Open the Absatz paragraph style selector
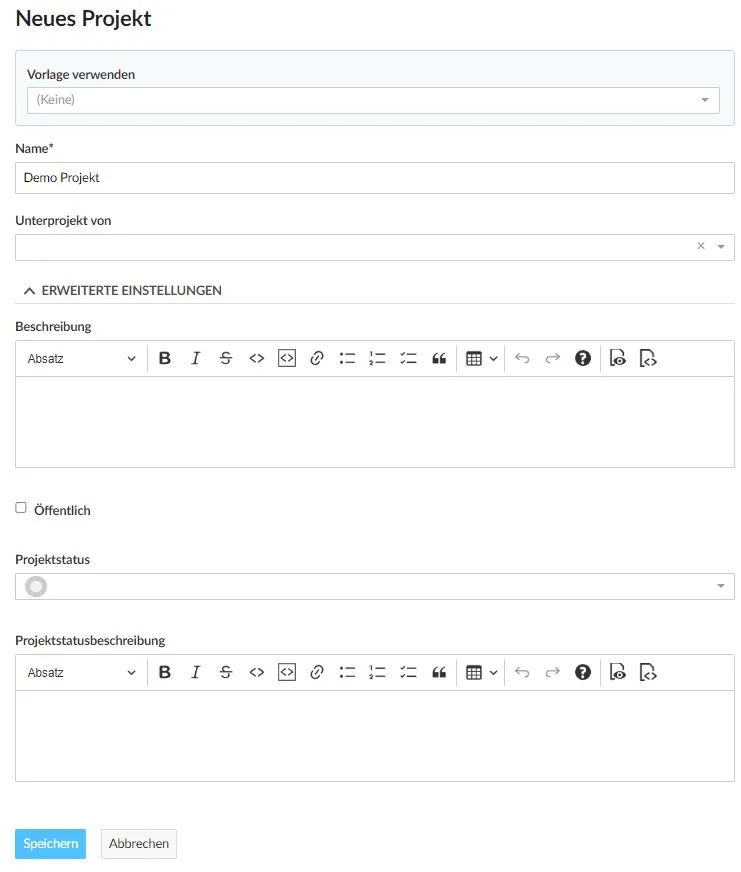The image size is (741, 872). click(80, 358)
